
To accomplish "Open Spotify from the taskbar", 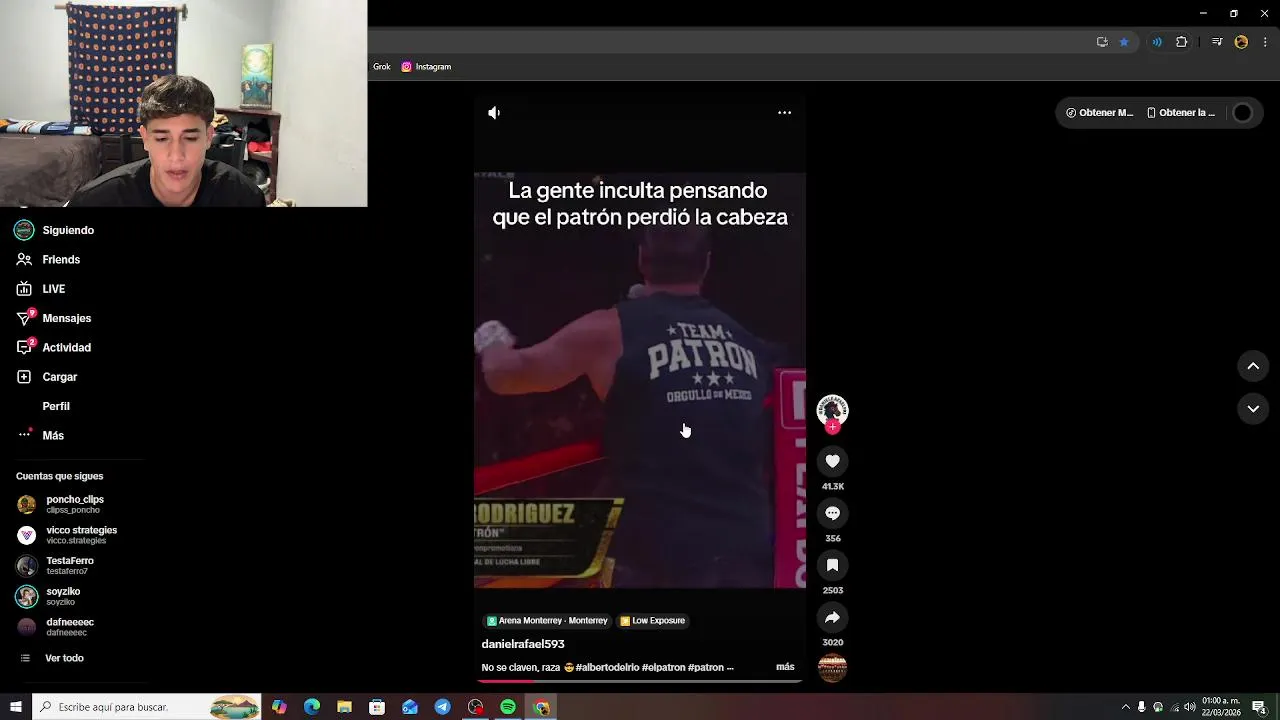I will click(508, 707).
